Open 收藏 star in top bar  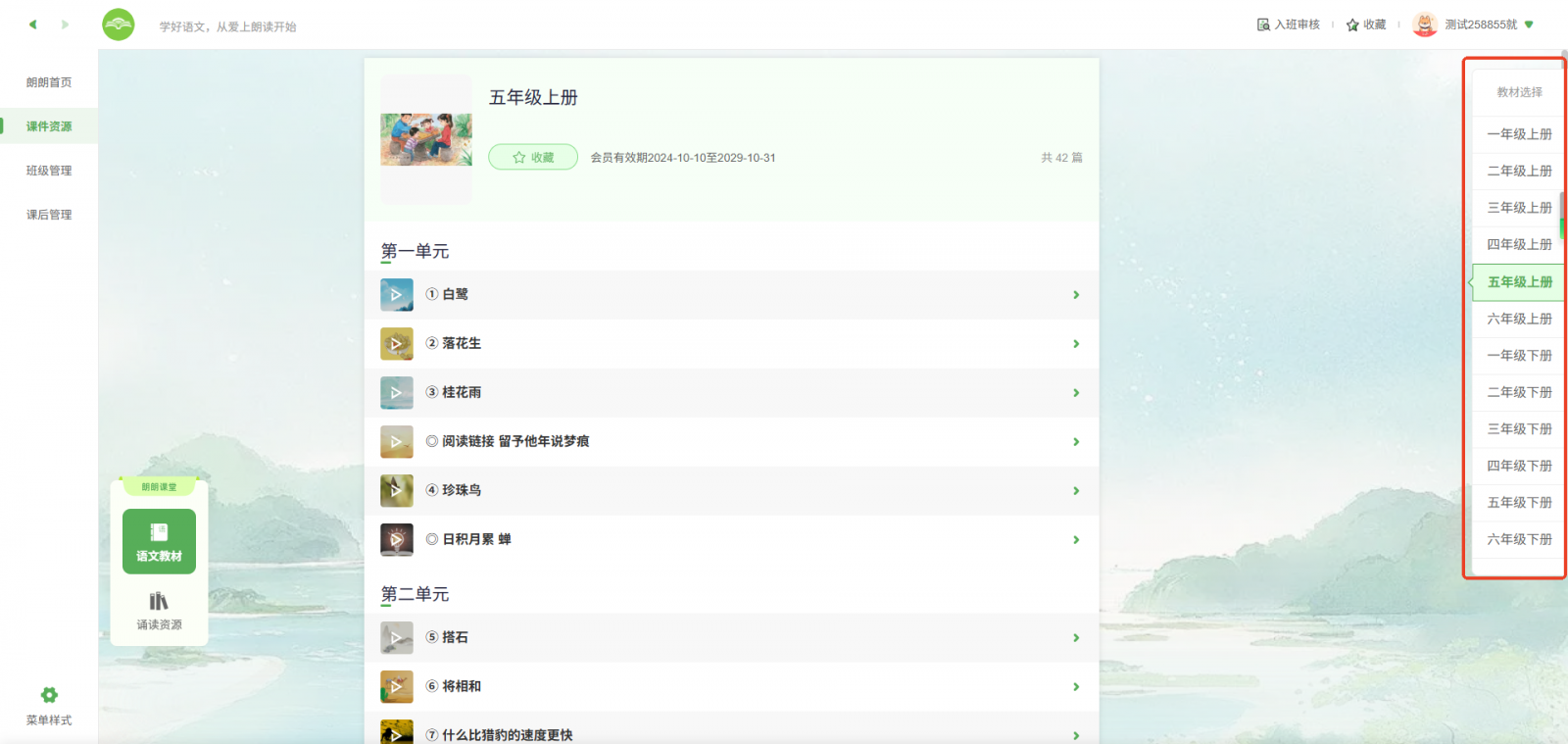[1352, 25]
